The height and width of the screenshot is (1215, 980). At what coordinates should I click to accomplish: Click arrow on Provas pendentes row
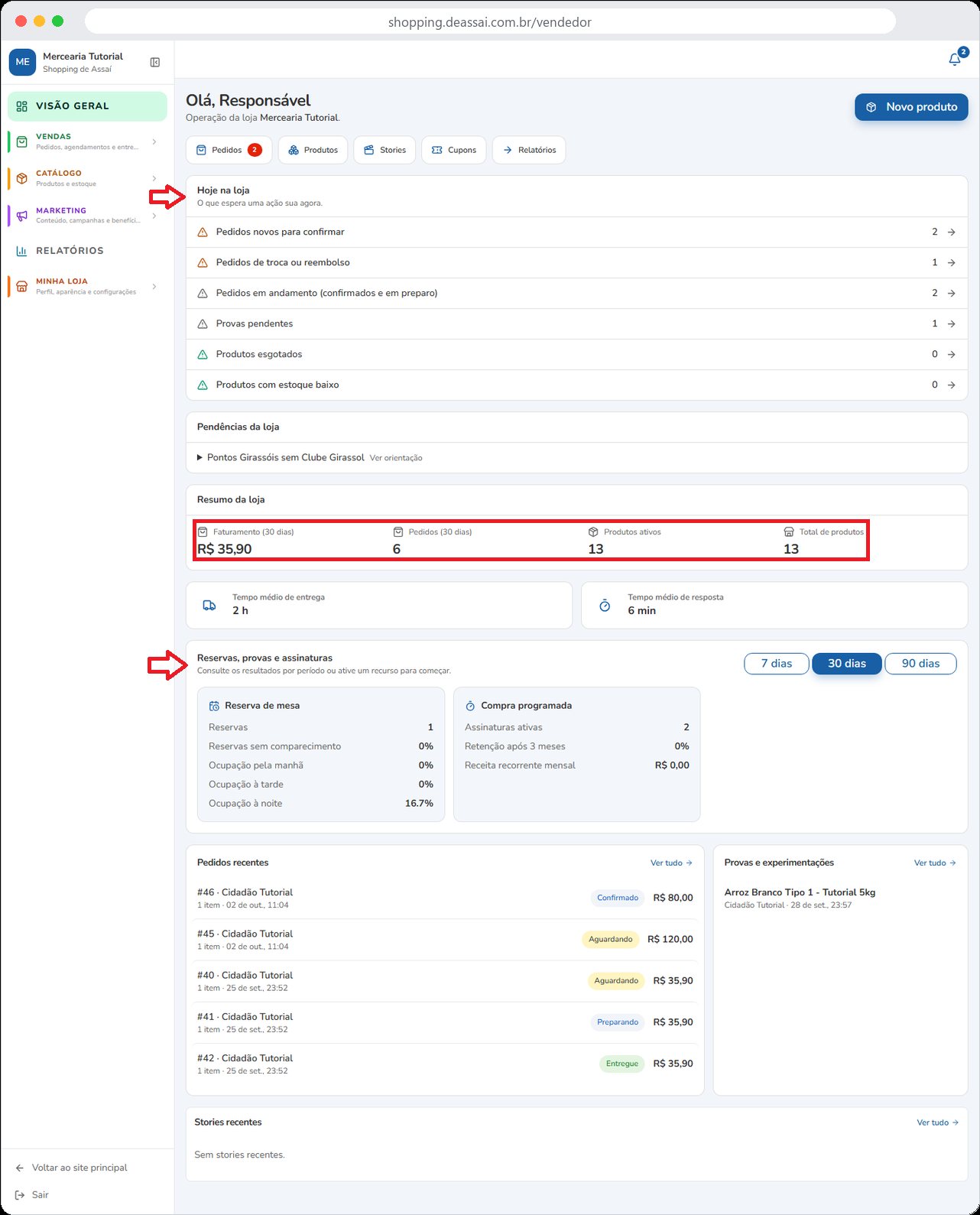pos(952,324)
